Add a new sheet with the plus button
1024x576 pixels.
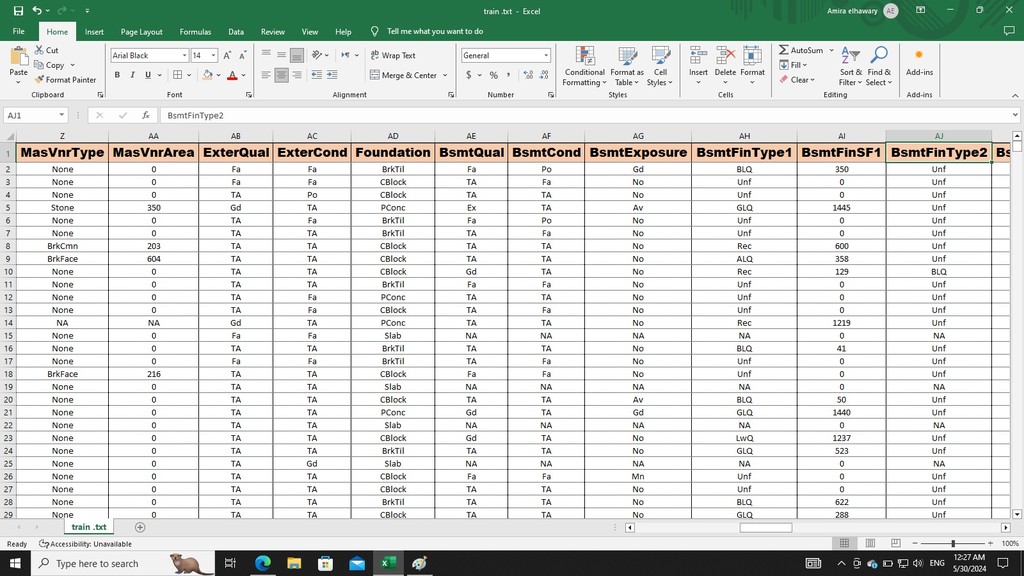pyautogui.click(x=140, y=527)
